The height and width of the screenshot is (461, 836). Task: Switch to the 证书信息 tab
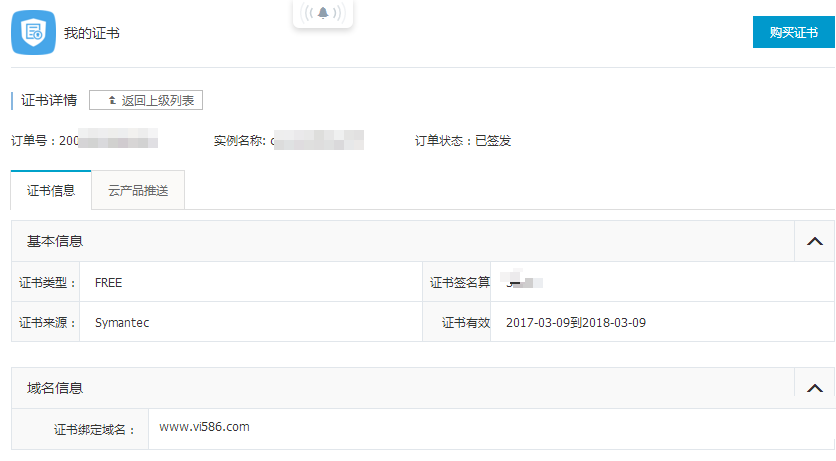point(51,190)
